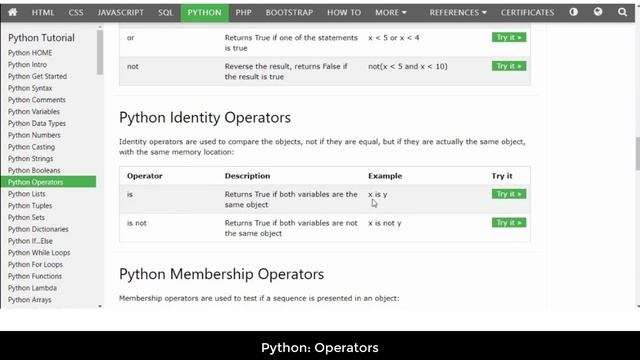Click the sidebar scroll down arrow
Viewport: 640px width, 360px height.
(x=100, y=306)
